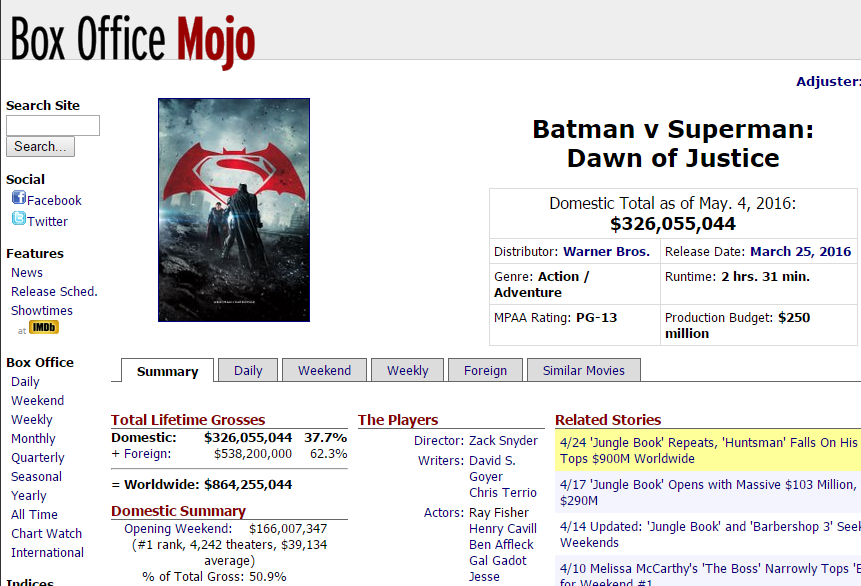
Task: Go to All Time box office link
Action: pyautogui.click(x=34, y=515)
